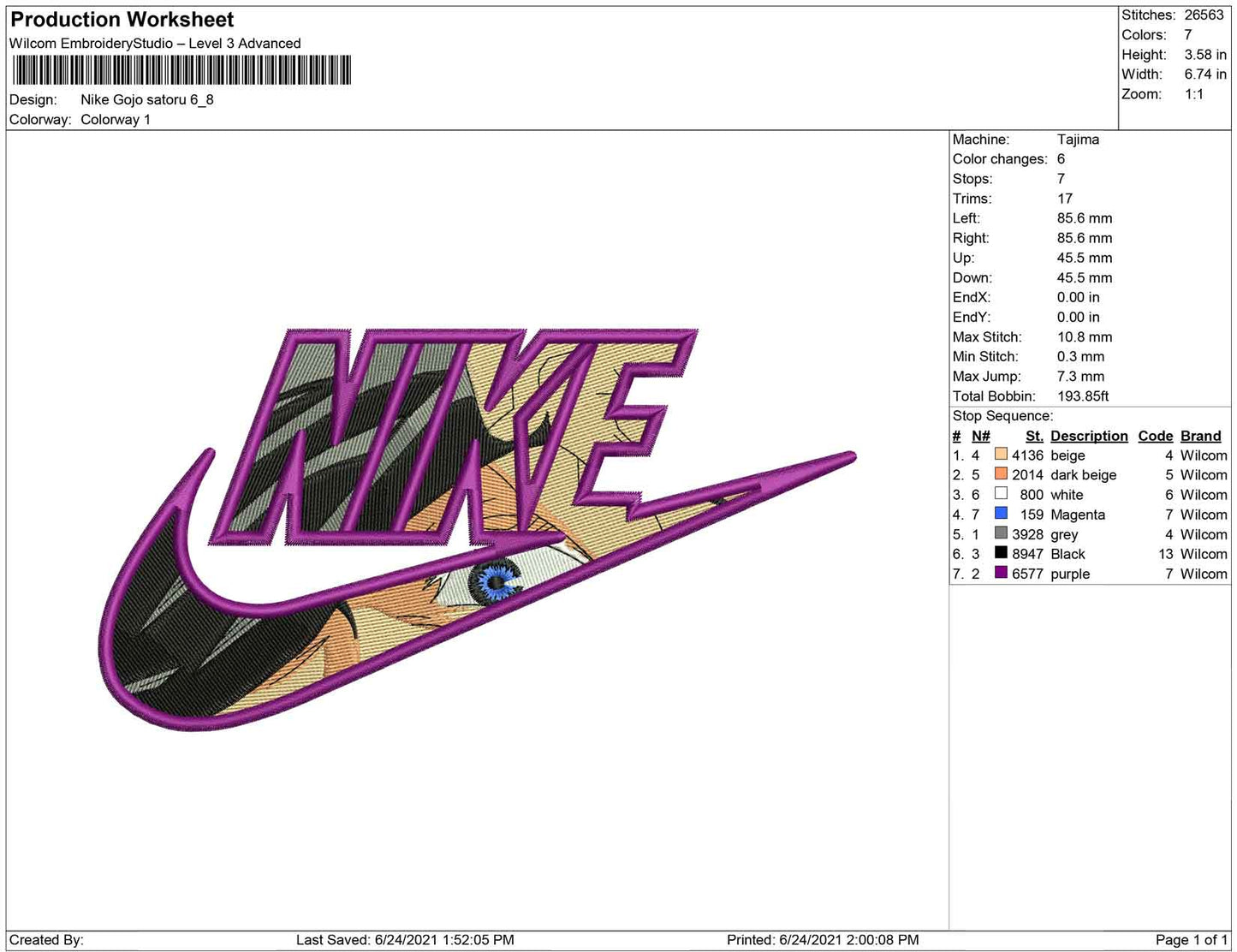Viewport: 1237px width, 952px height.
Task: Click the Black 8947 color swatch
Action: (x=1001, y=553)
